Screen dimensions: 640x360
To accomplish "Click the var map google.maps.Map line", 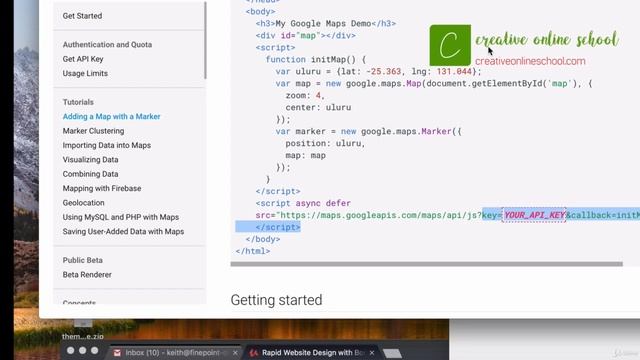I will (x=434, y=84).
